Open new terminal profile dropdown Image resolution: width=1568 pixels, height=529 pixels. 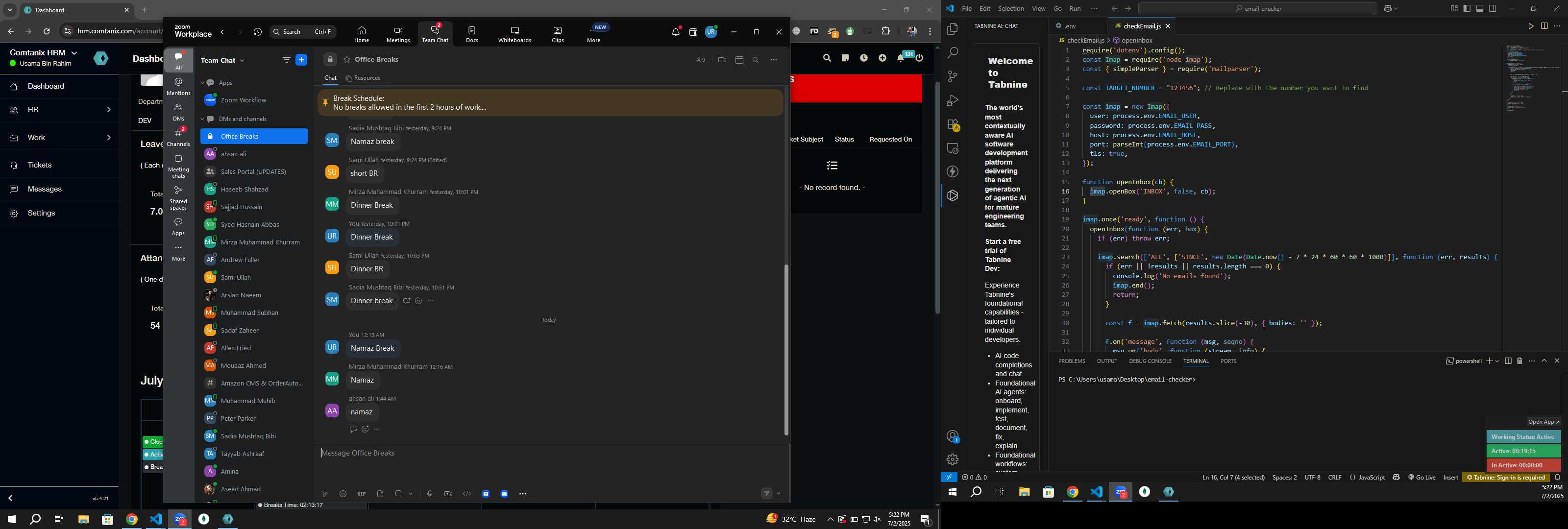click(x=1497, y=361)
